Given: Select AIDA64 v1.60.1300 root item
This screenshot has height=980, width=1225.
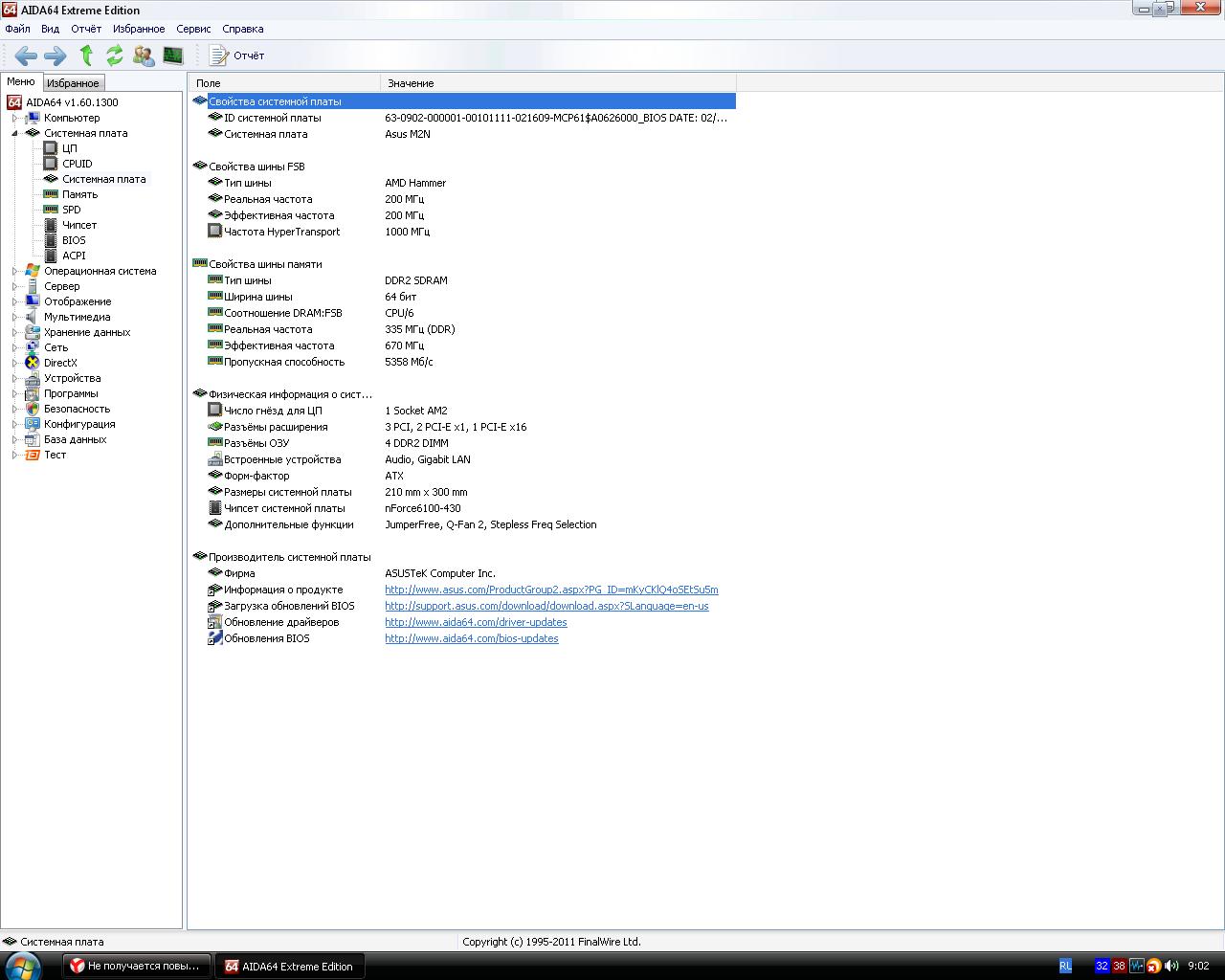Looking at the screenshot, I should pos(72,102).
